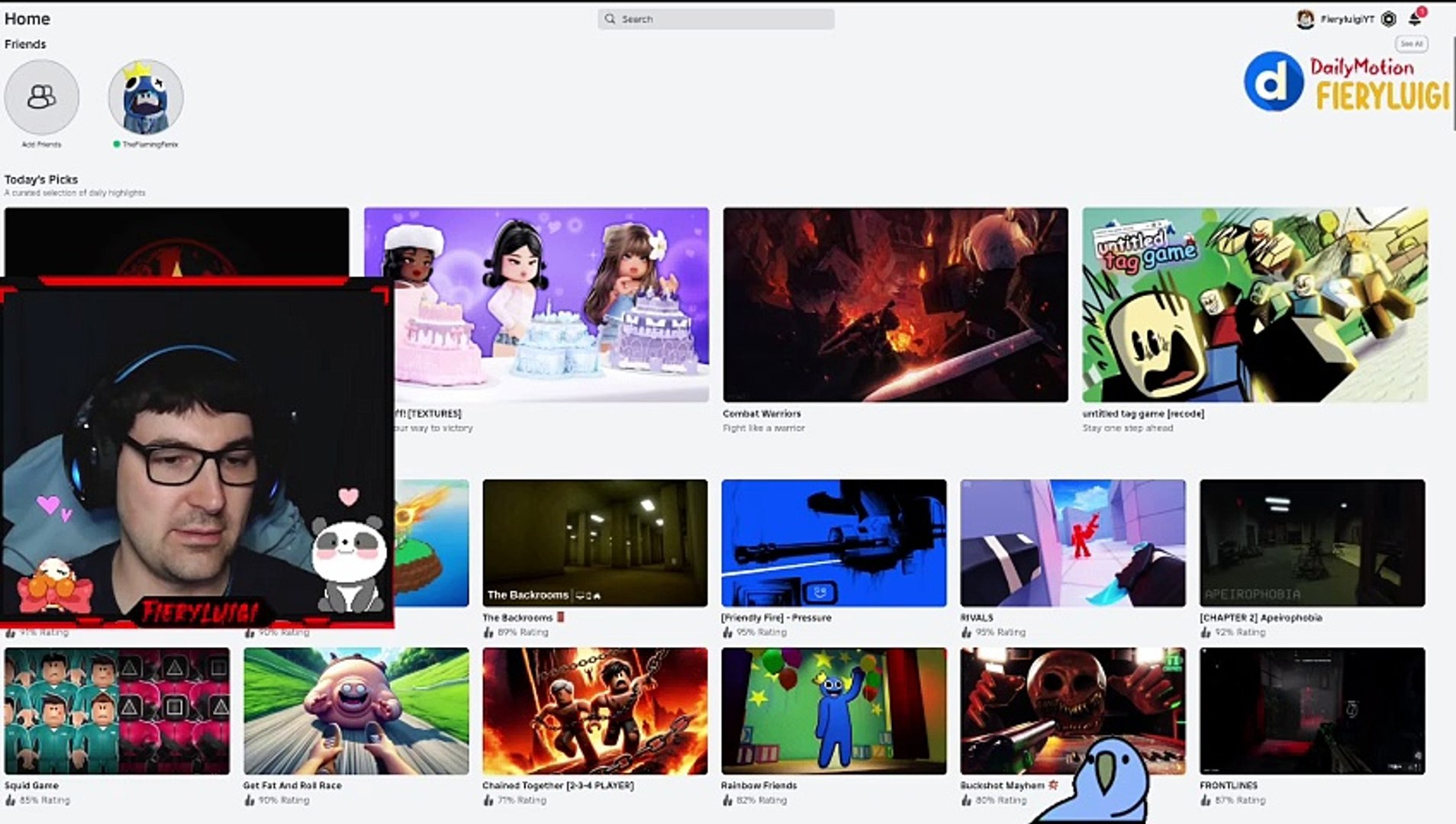
Task: Click [CHAPTER 2] Apeirophobia title
Action: pyautogui.click(x=1261, y=618)
